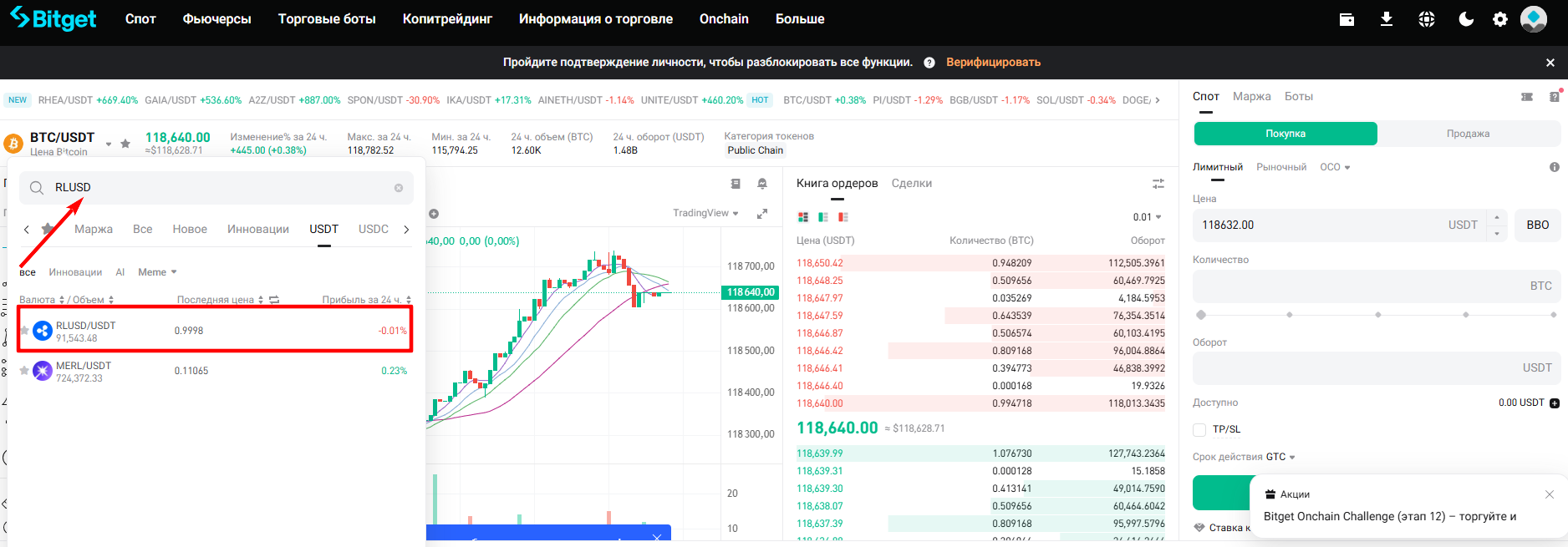Click the 118,650.42 ask price

click(820, 263)
